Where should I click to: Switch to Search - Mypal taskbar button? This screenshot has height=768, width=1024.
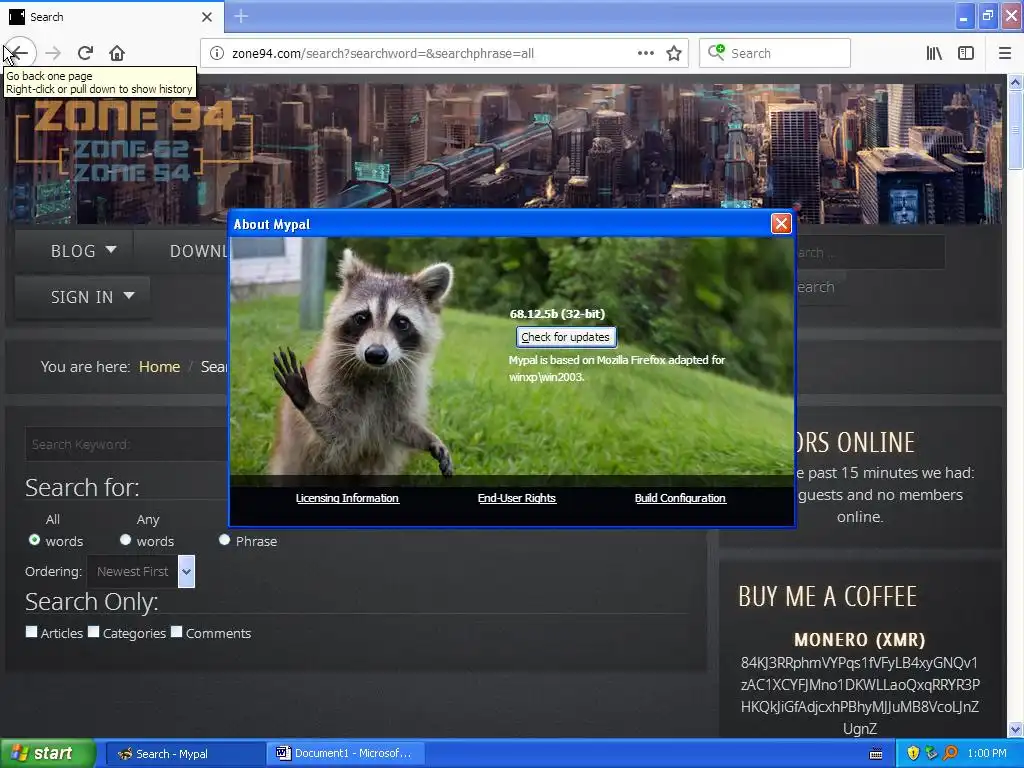(185, 754)
